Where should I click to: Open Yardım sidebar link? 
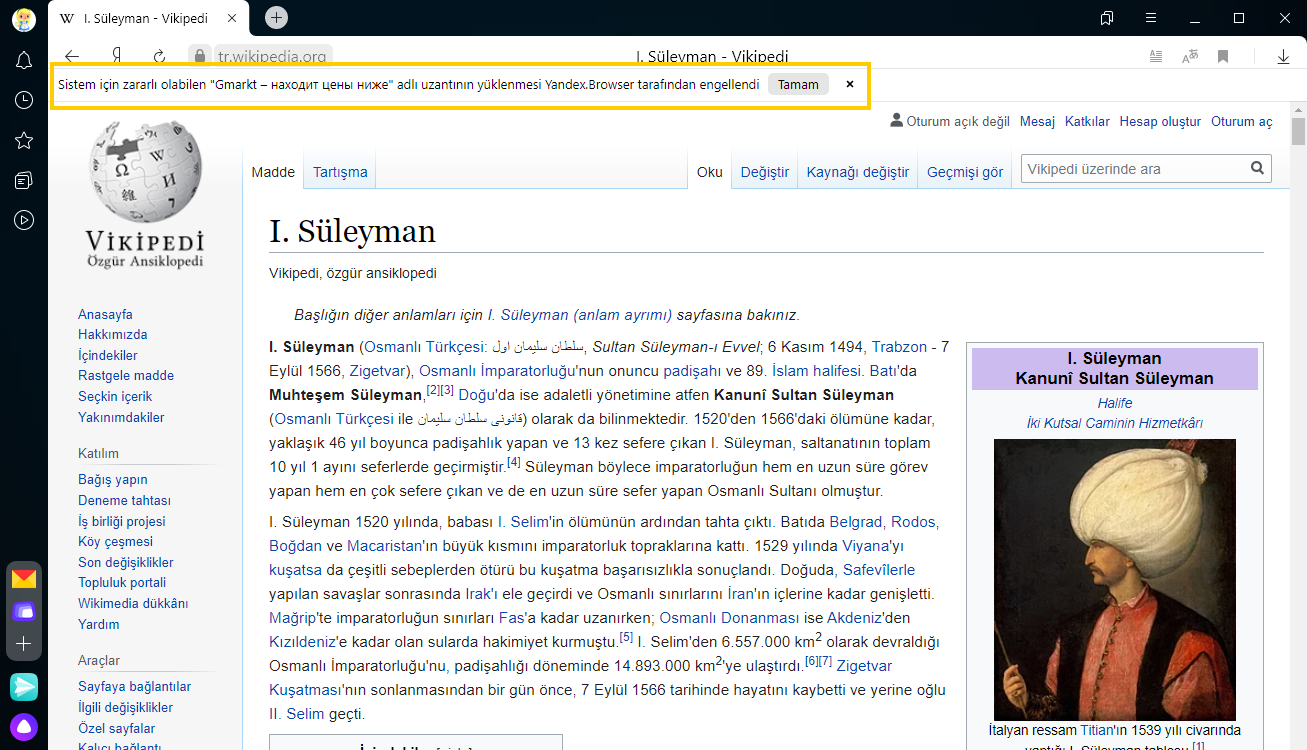99,624
